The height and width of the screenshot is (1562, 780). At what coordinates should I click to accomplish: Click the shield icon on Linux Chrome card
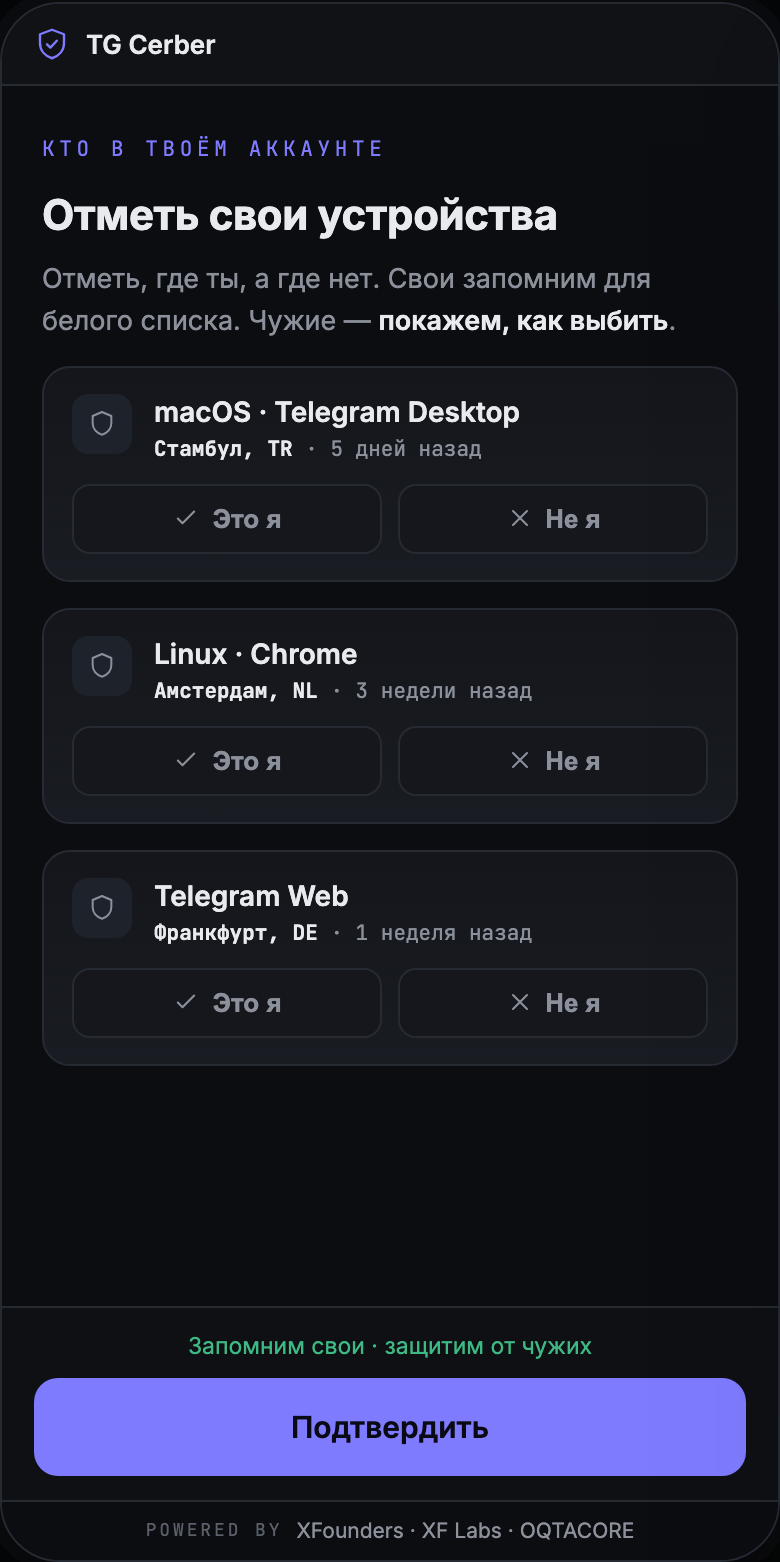(102, 666)
